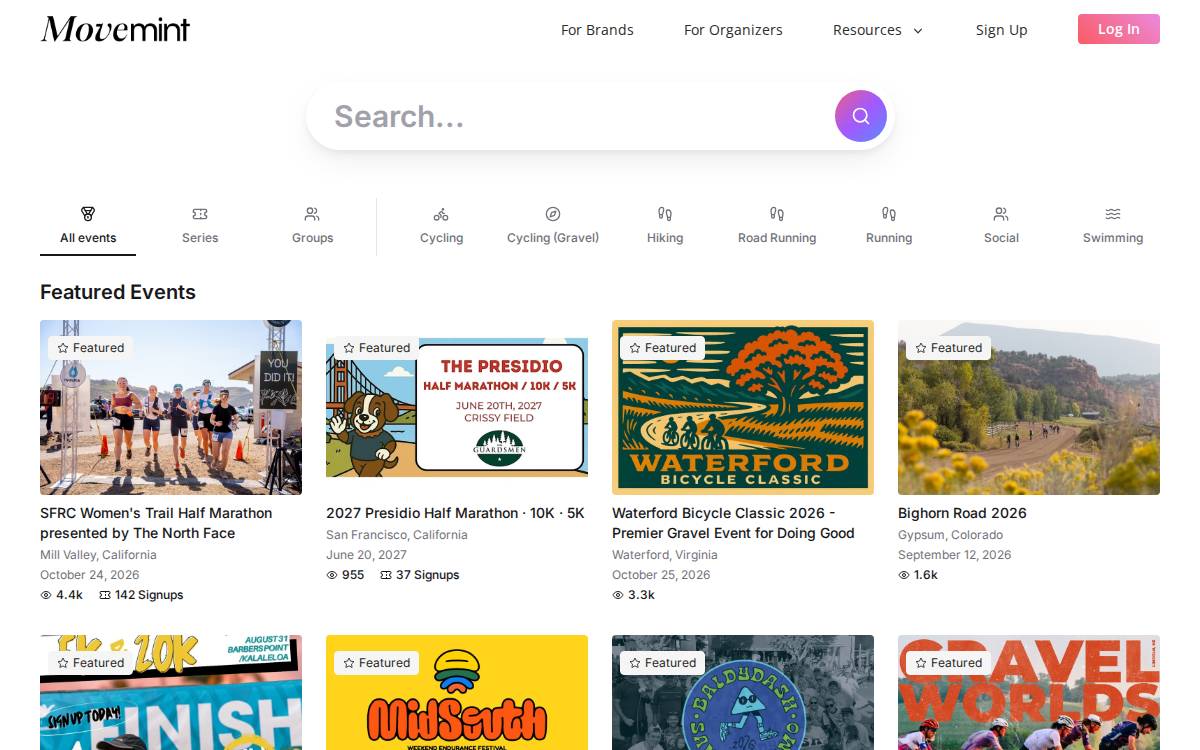Click the 142 Signups text
1200x750 pixels.
coord(149,595)
